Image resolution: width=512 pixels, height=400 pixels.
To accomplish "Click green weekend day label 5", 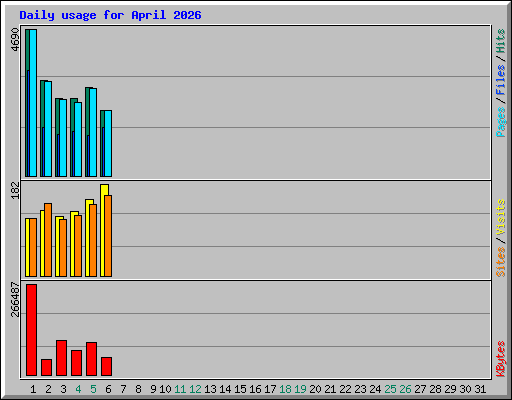I will coord(93,389).
